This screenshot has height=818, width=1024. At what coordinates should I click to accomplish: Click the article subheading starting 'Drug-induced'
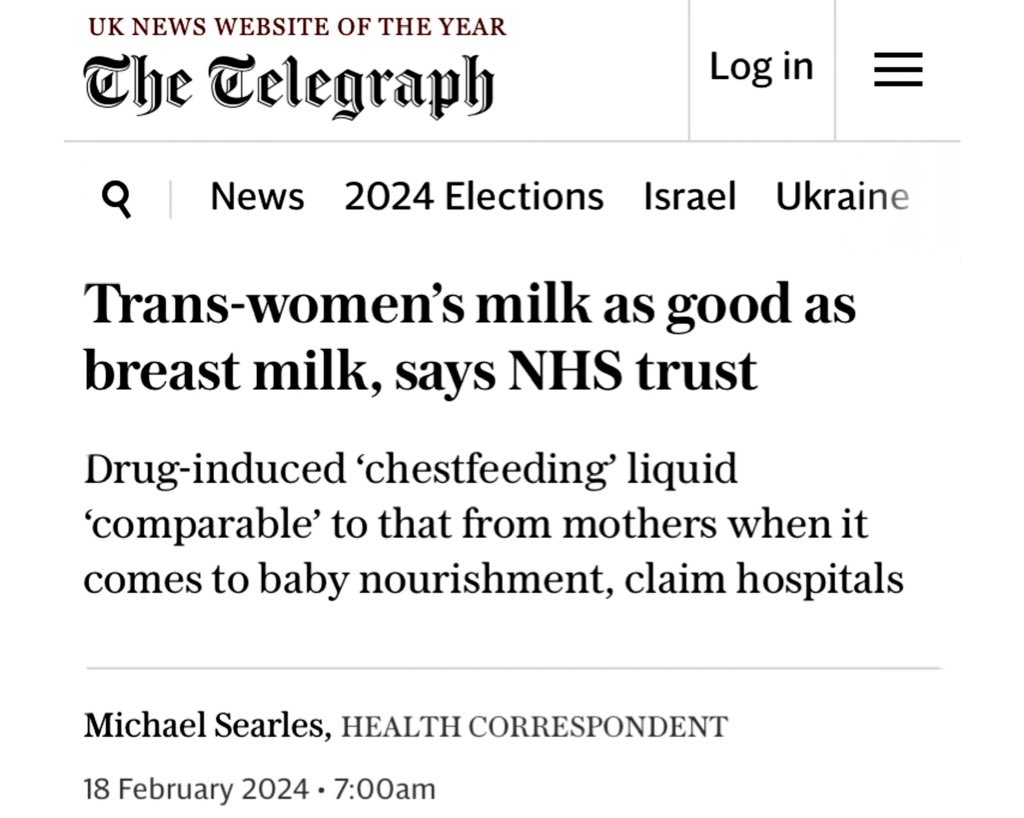coord(492,524)
